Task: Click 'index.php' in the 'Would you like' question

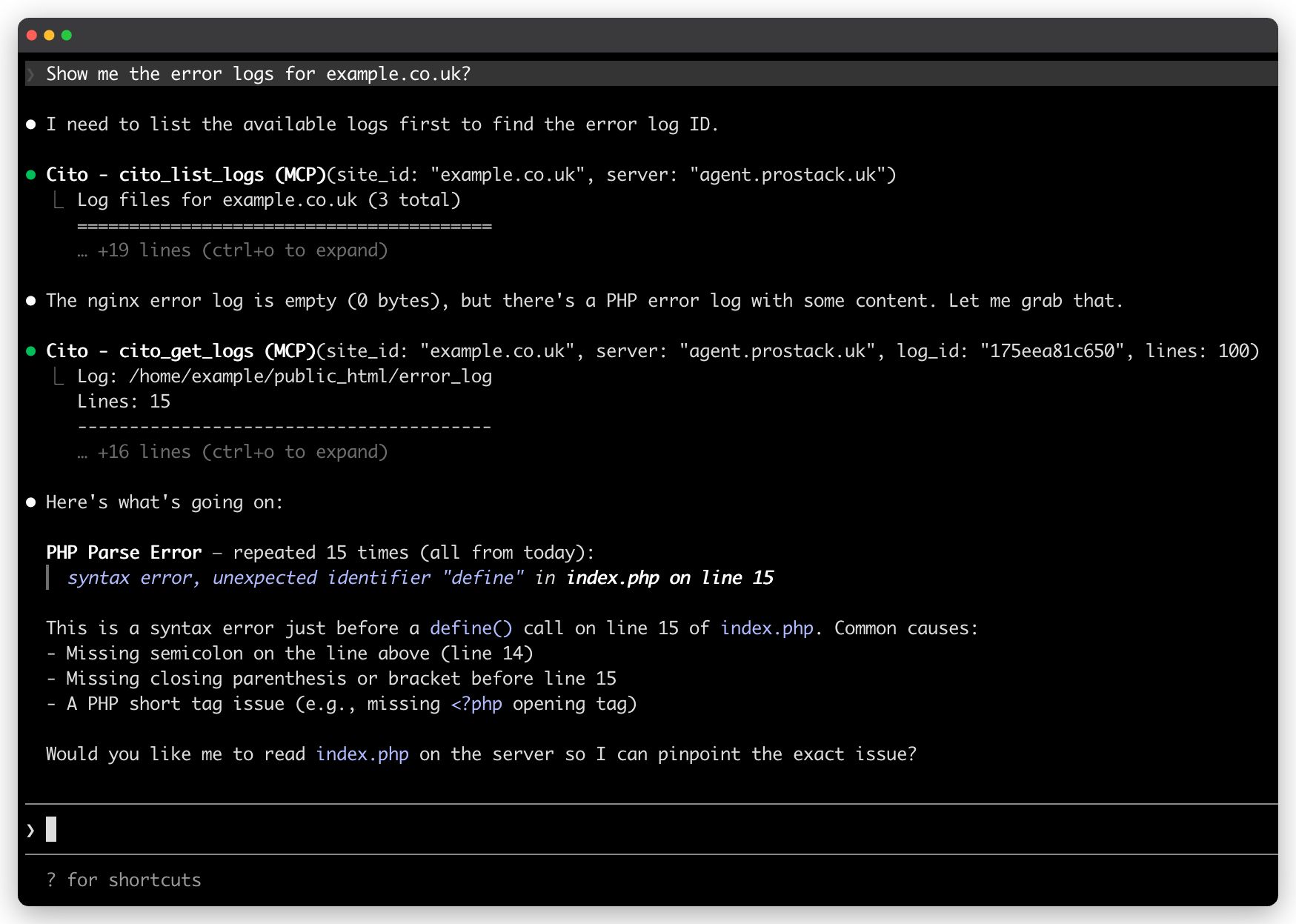Action: pyautogui.click(x=362, y=754)
